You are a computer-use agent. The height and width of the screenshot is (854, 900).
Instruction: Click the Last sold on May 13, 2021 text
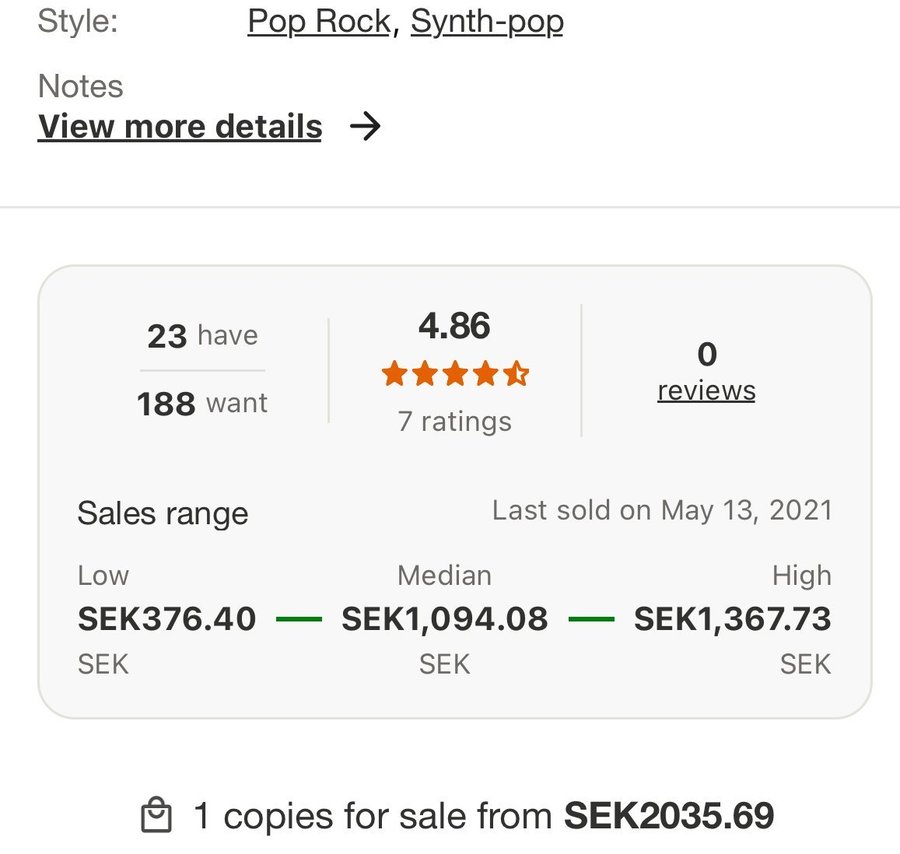[662, 510]
